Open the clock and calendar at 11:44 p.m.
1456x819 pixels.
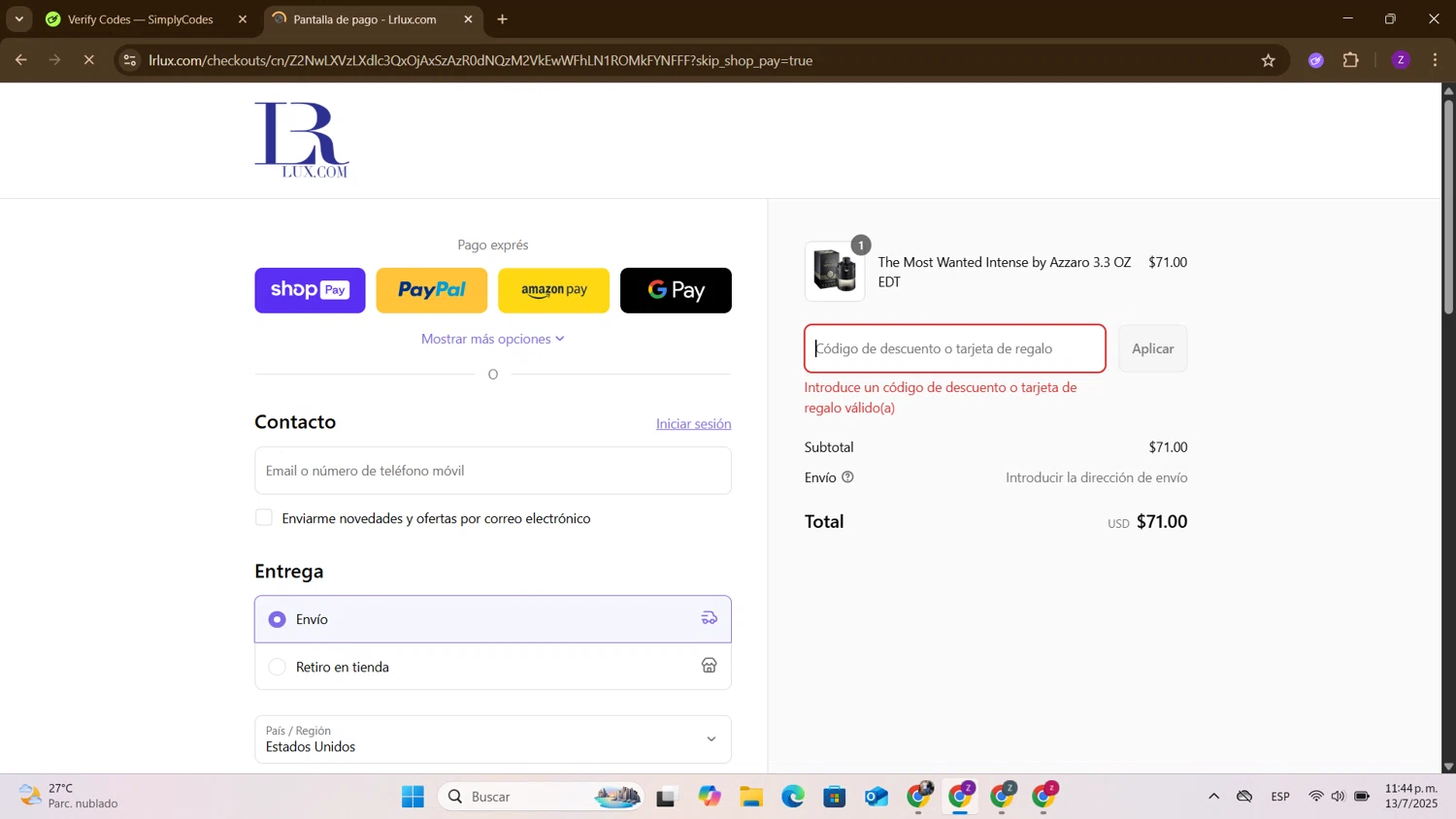(x=1411, y=796)
